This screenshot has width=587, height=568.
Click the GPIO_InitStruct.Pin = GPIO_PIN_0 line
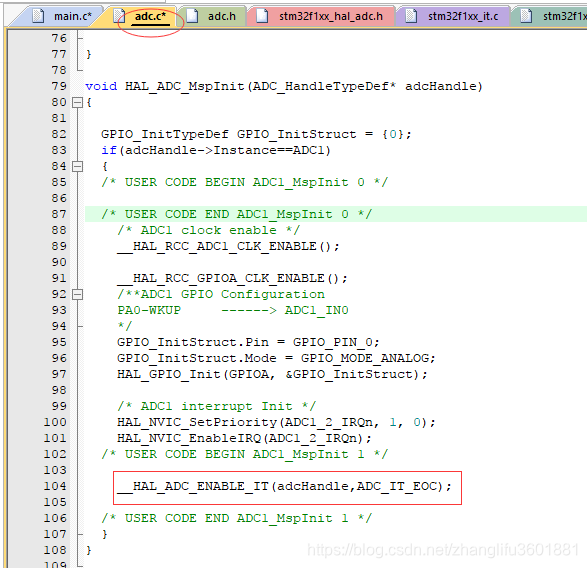[x=248, y=342]
